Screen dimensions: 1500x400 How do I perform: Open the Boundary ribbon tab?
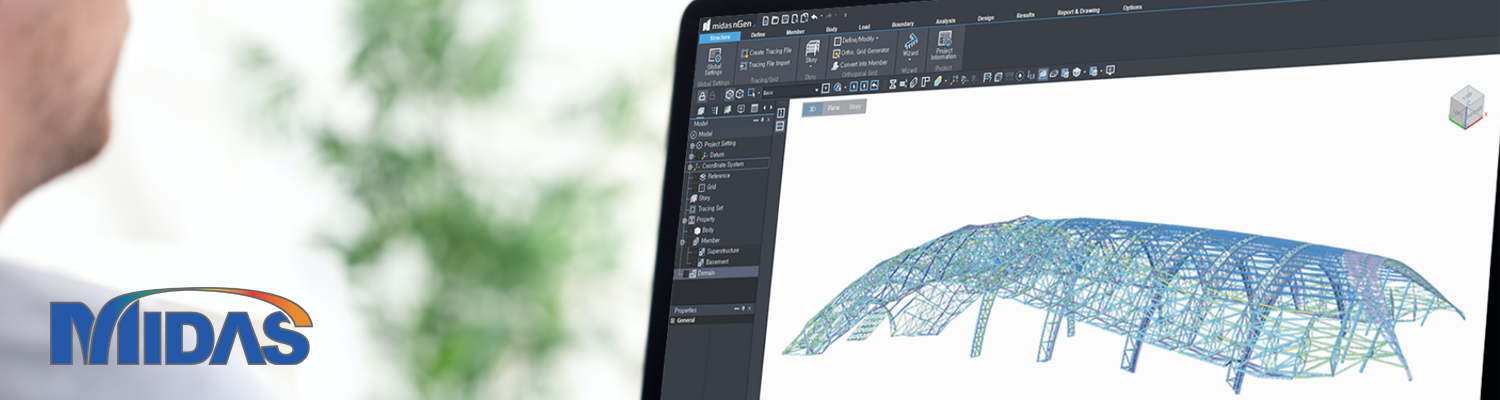(x=902, y=24)
